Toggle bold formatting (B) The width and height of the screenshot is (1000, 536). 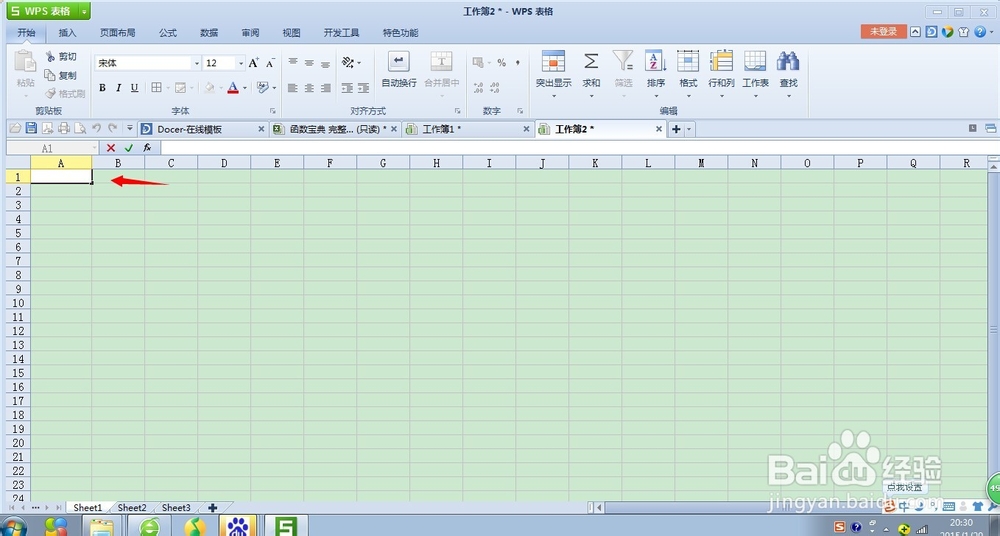102,88
